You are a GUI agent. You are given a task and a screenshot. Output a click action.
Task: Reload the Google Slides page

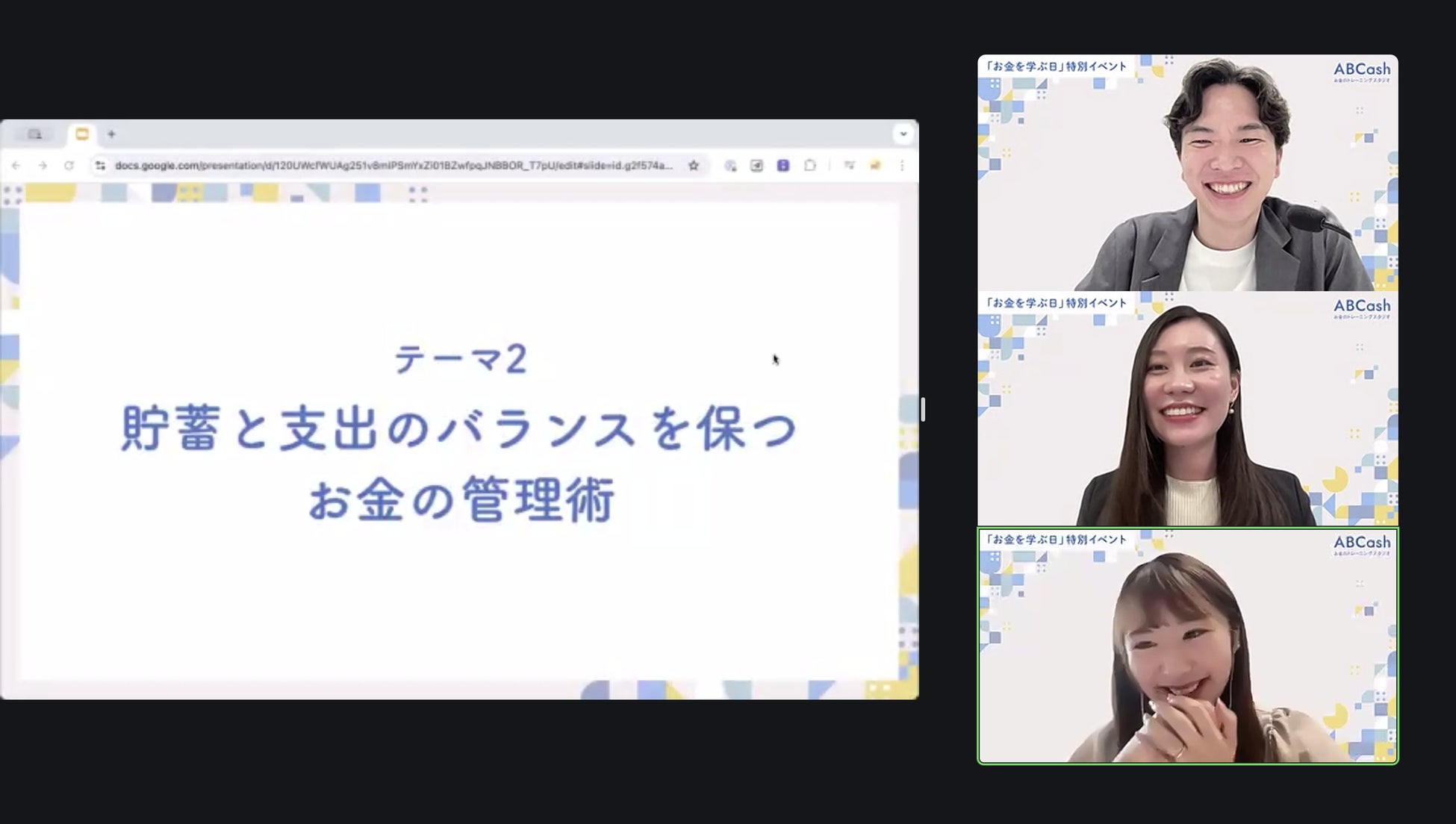69,166
